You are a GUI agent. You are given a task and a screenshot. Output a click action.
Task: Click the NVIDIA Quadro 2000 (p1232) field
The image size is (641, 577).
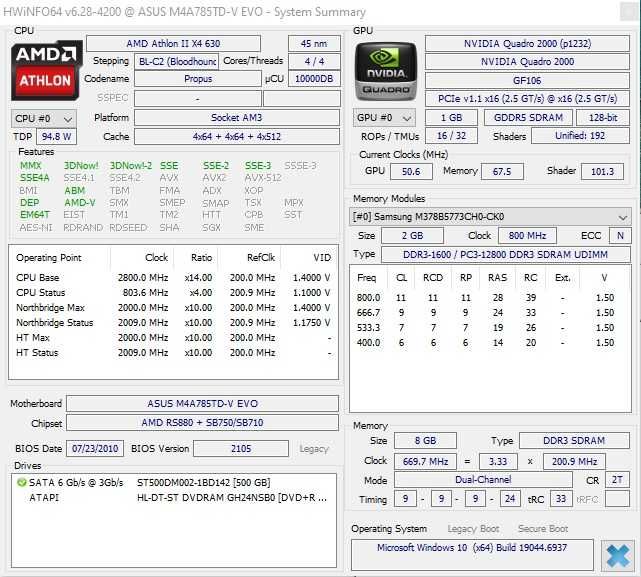[527, 44]
